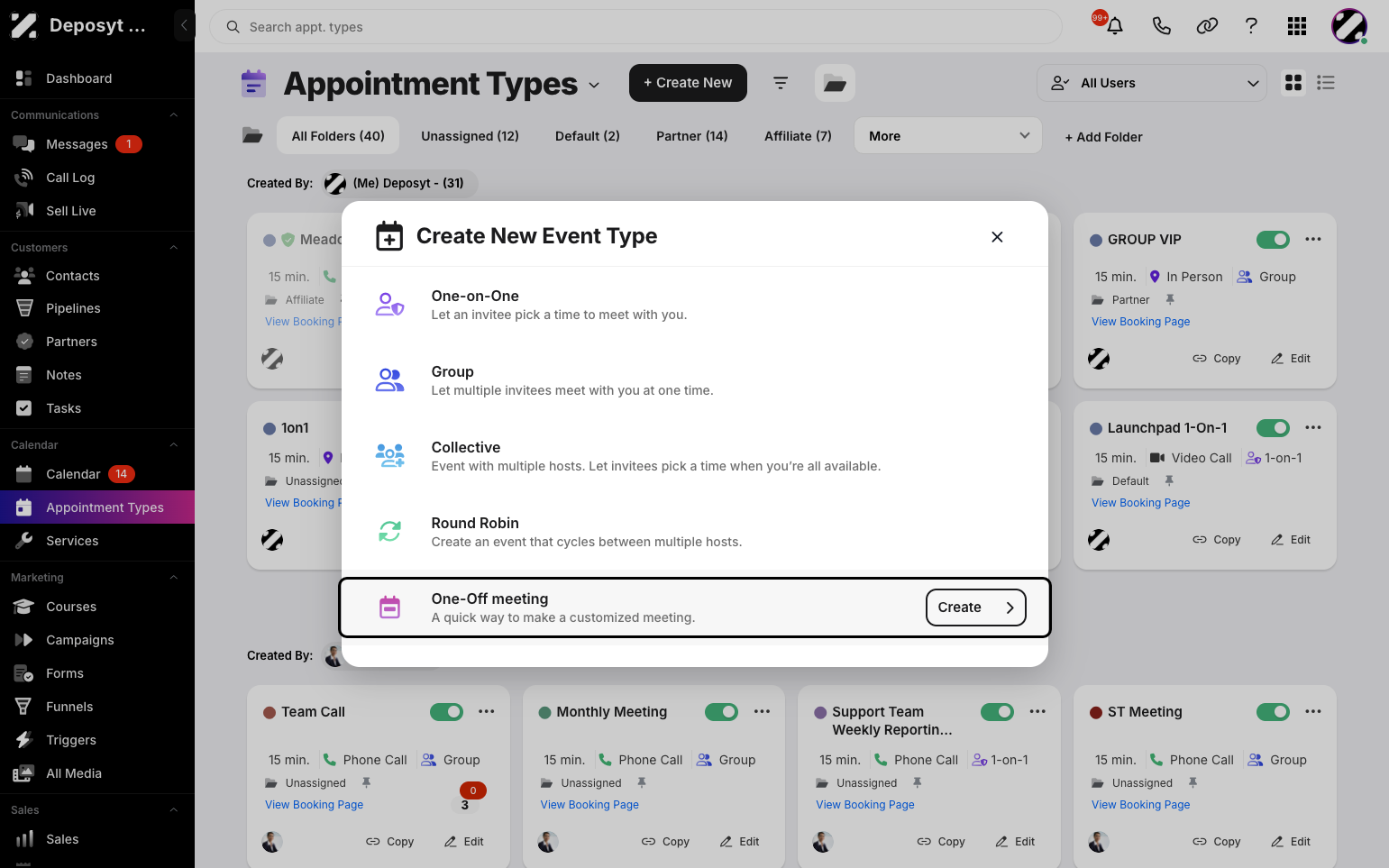Screen dimensions: 1389x868
Task: Open three-dot menu on GROUP VIP card
Action: coord(1313,240)
